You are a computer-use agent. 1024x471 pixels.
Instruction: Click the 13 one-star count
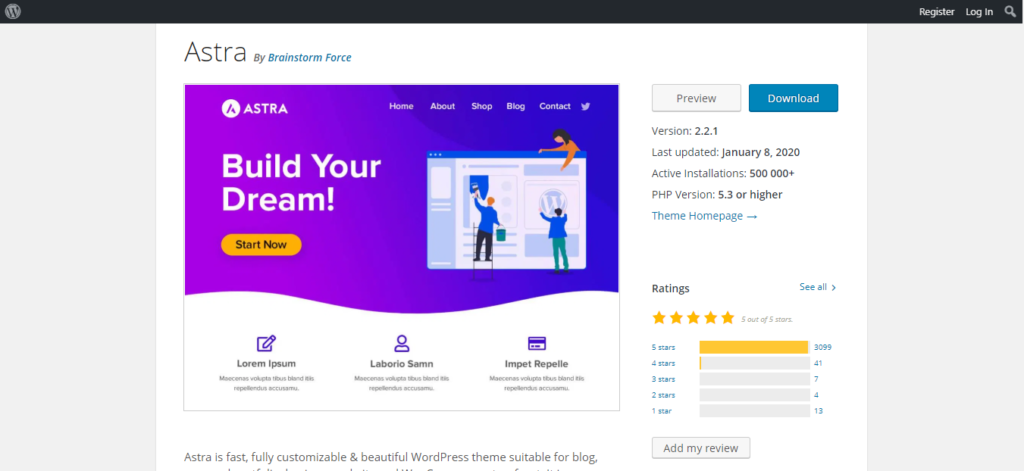pos(818,411)
